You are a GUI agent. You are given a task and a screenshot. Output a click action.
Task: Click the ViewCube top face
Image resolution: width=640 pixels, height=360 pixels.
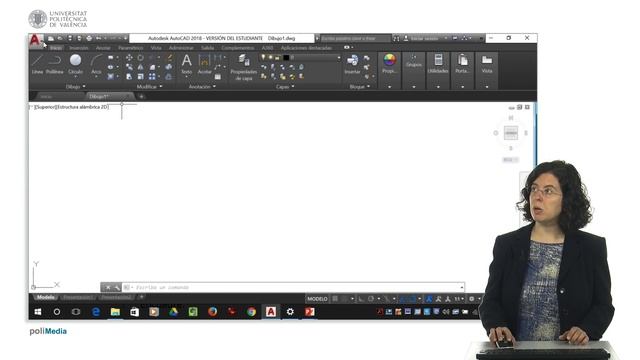click(x=511, y=133)
